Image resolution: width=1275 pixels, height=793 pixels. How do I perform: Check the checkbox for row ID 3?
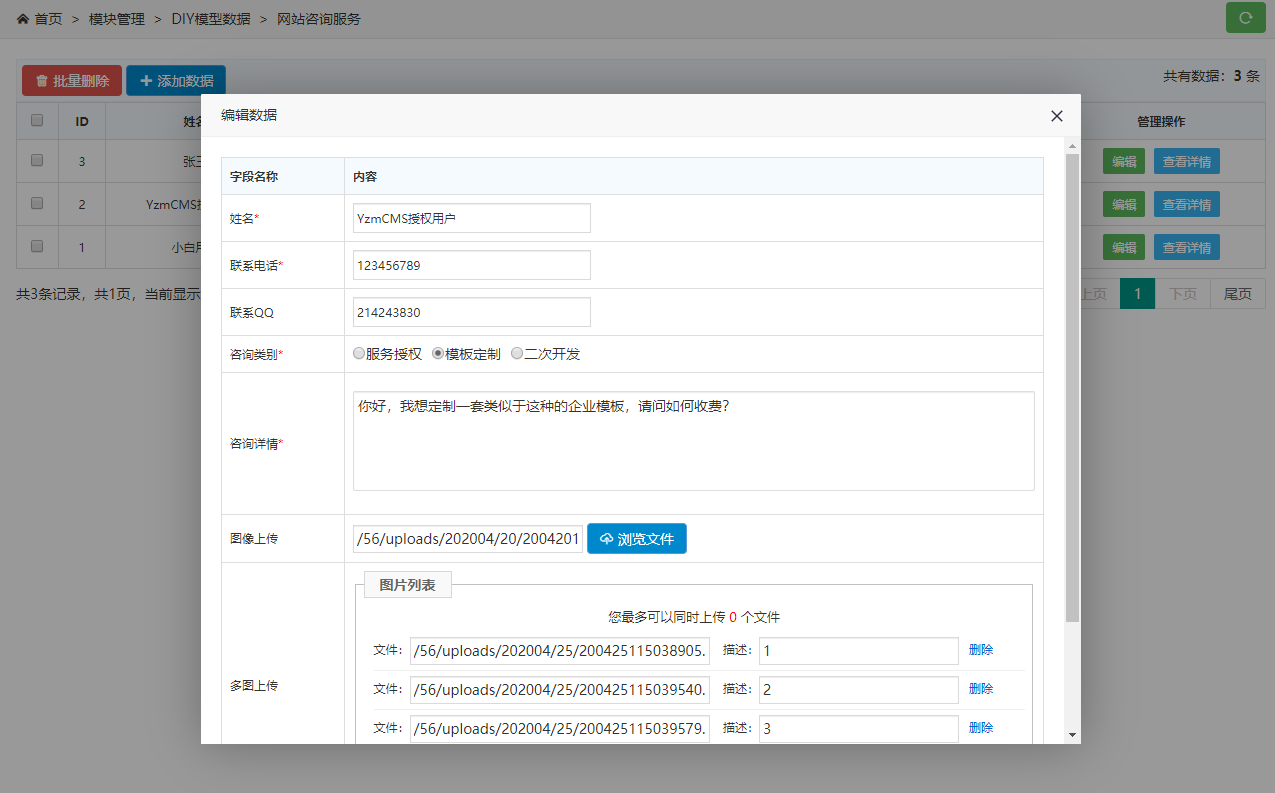[37, 160]
